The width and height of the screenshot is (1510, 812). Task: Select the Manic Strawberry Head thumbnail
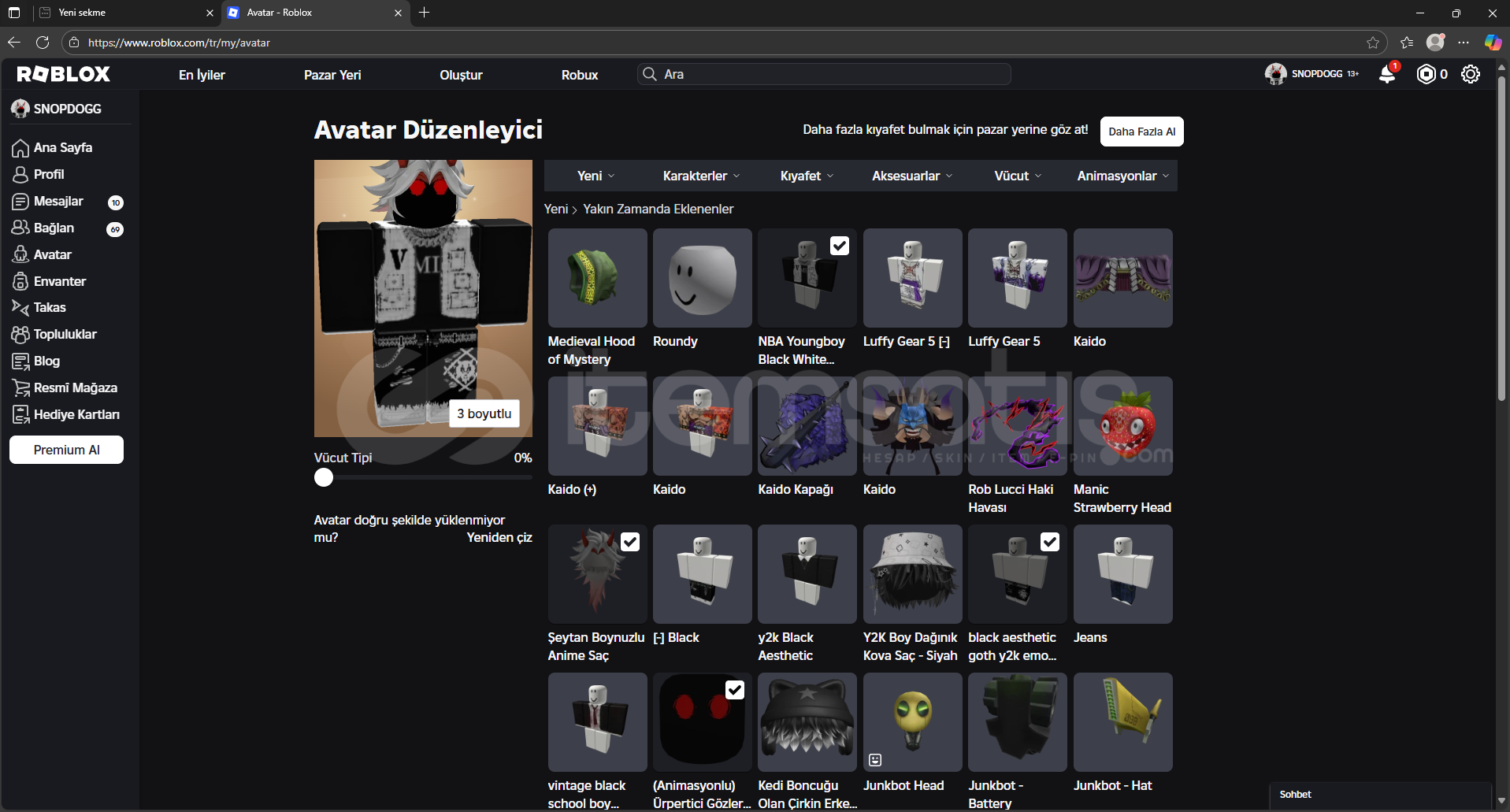pyautogui.click(x=1122, y=426)
